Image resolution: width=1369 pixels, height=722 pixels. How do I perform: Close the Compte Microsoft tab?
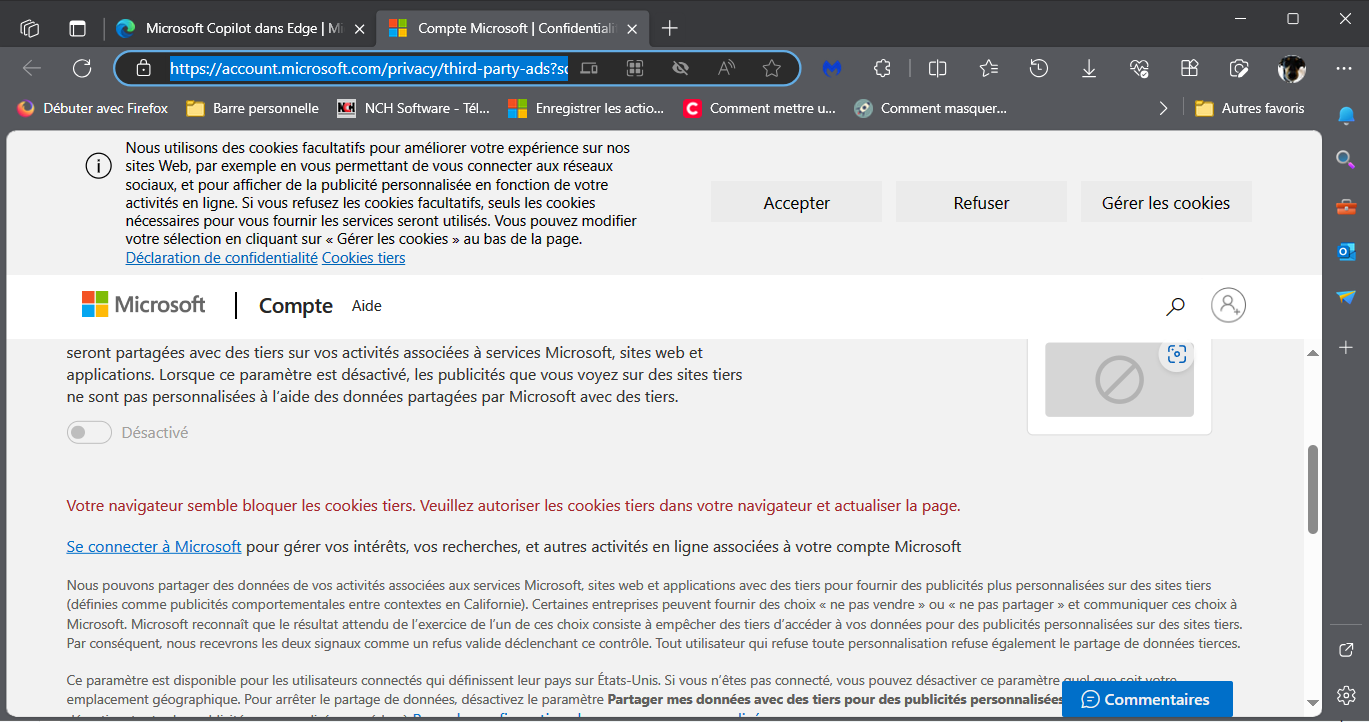click(631, 28)
